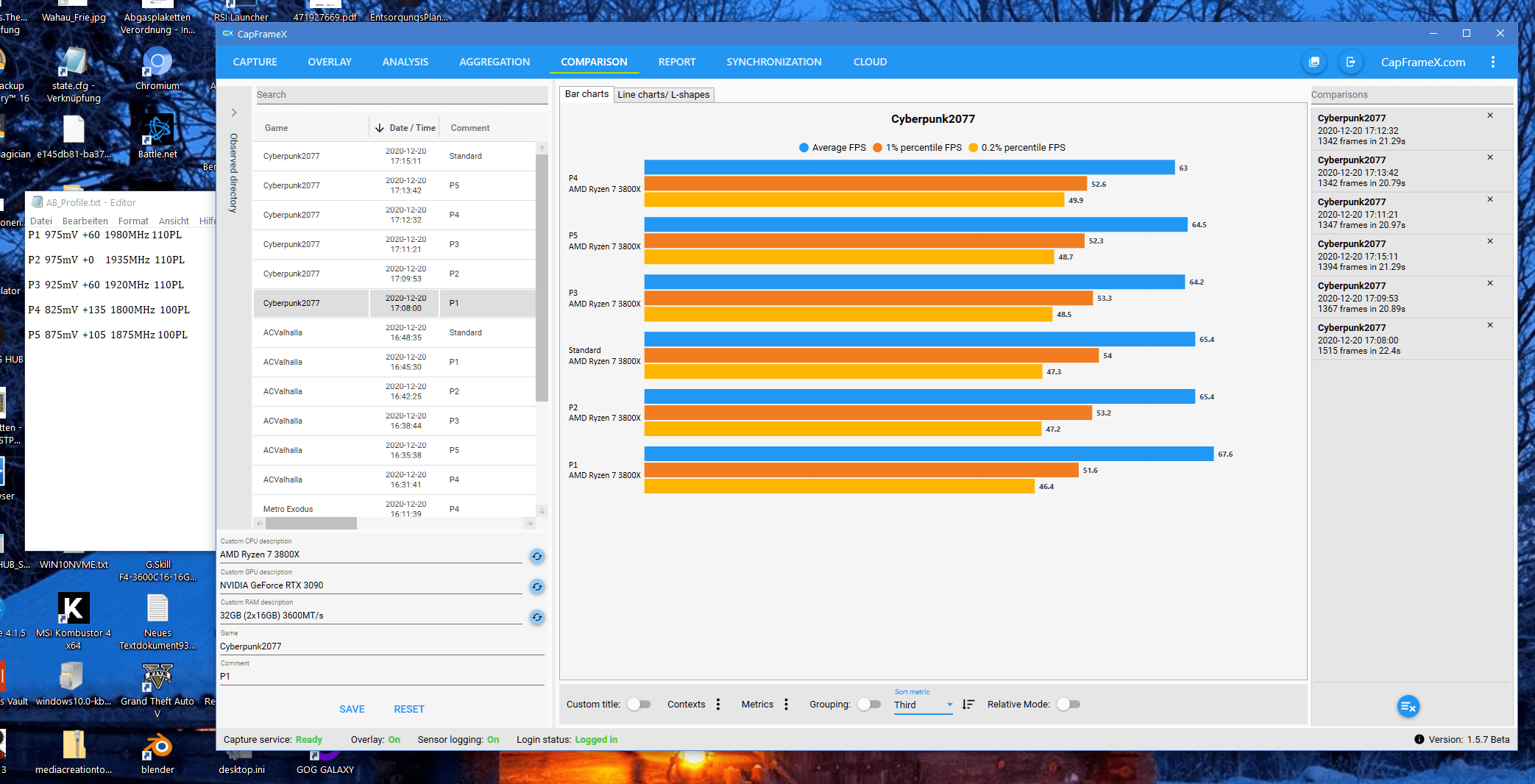The image size is (1535, 784).
Task: Open the screenshot capture icon in header
Action: click(x=1314, y=63)
